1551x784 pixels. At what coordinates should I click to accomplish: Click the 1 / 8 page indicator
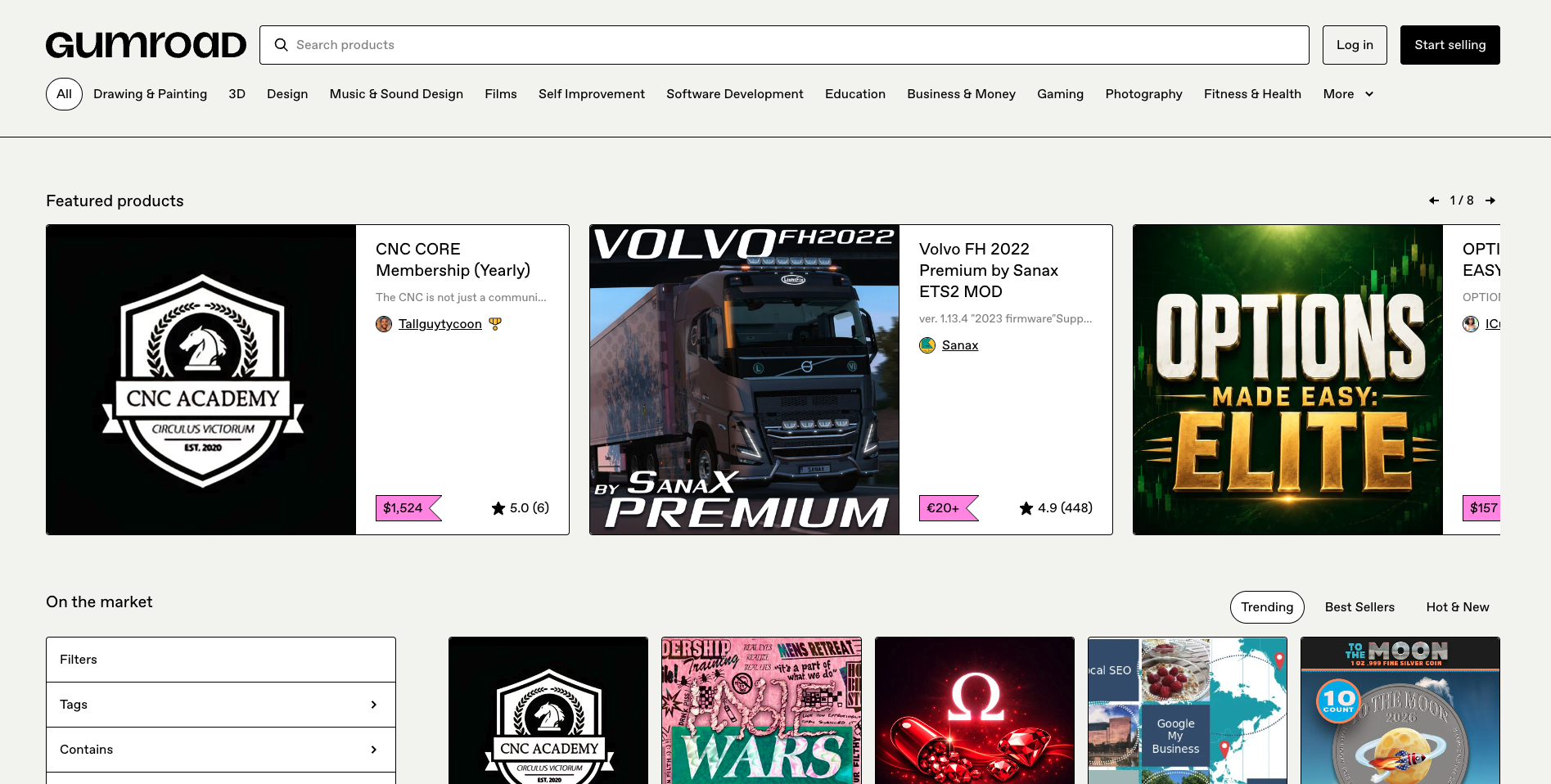click(1462, 201)
